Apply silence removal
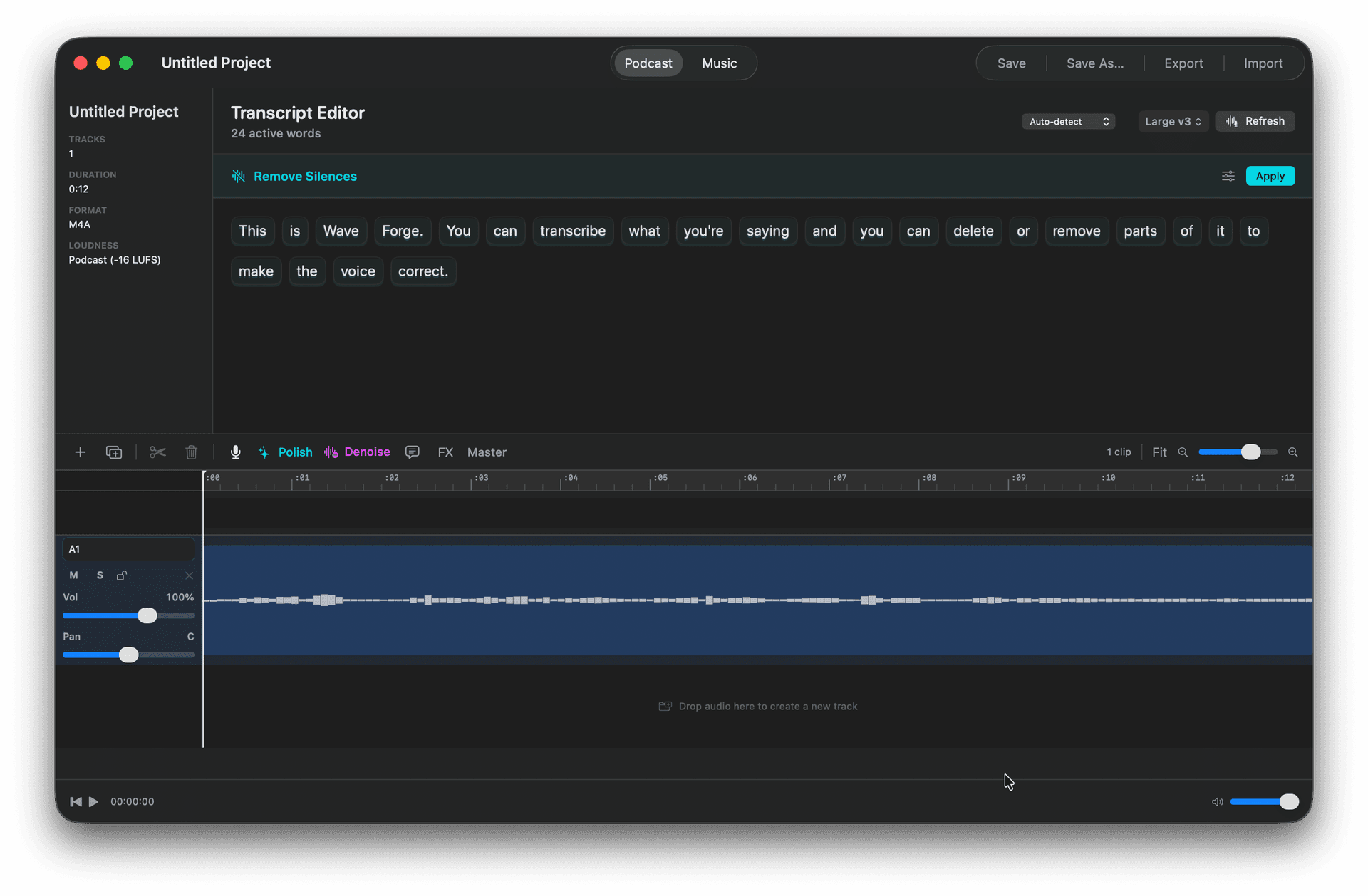 pyautogui.click(x=1270, y=176)
